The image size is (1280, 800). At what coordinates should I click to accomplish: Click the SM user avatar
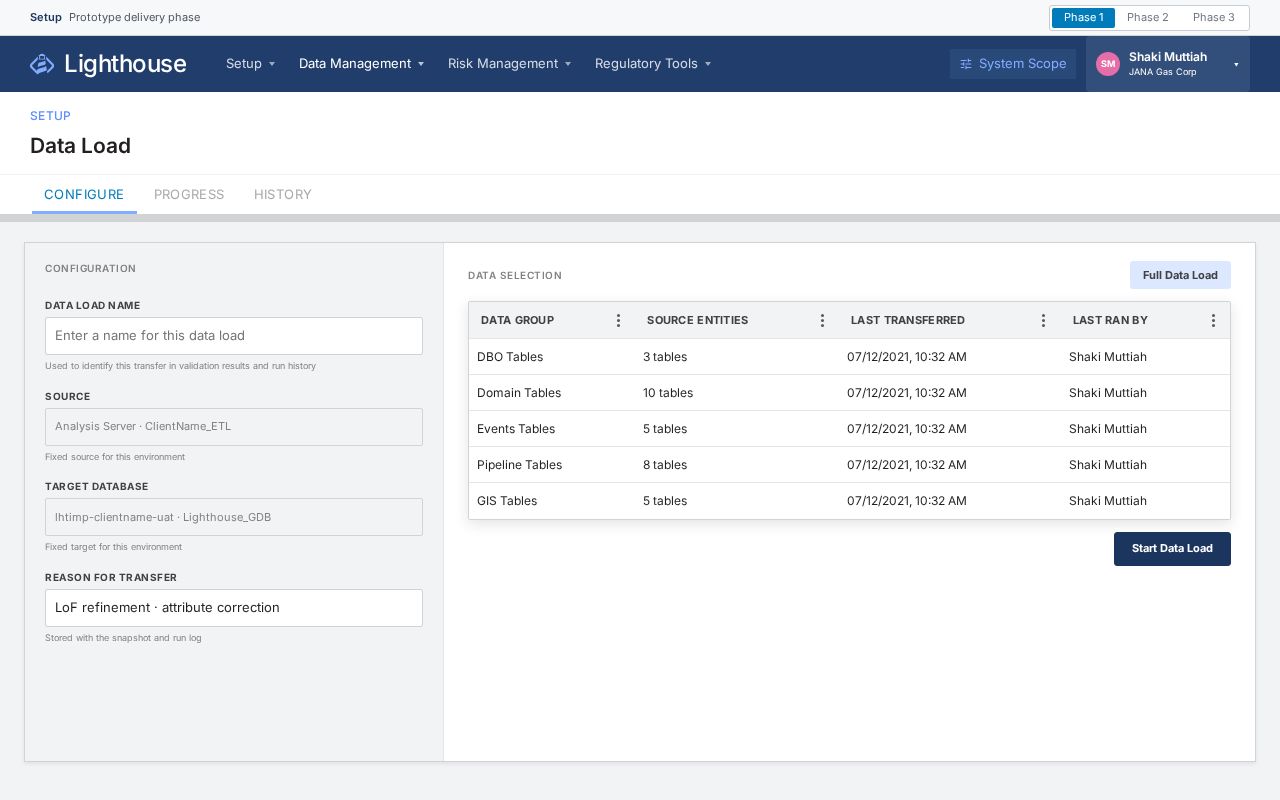1108,64
